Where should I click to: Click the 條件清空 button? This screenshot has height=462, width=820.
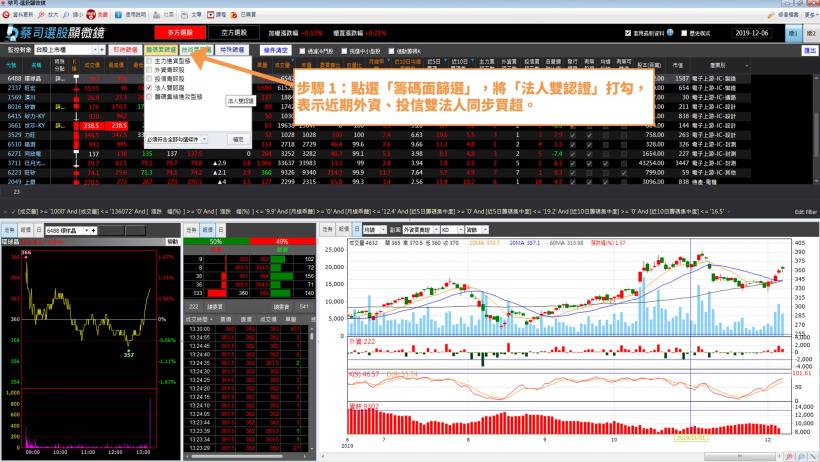point(275,48)
